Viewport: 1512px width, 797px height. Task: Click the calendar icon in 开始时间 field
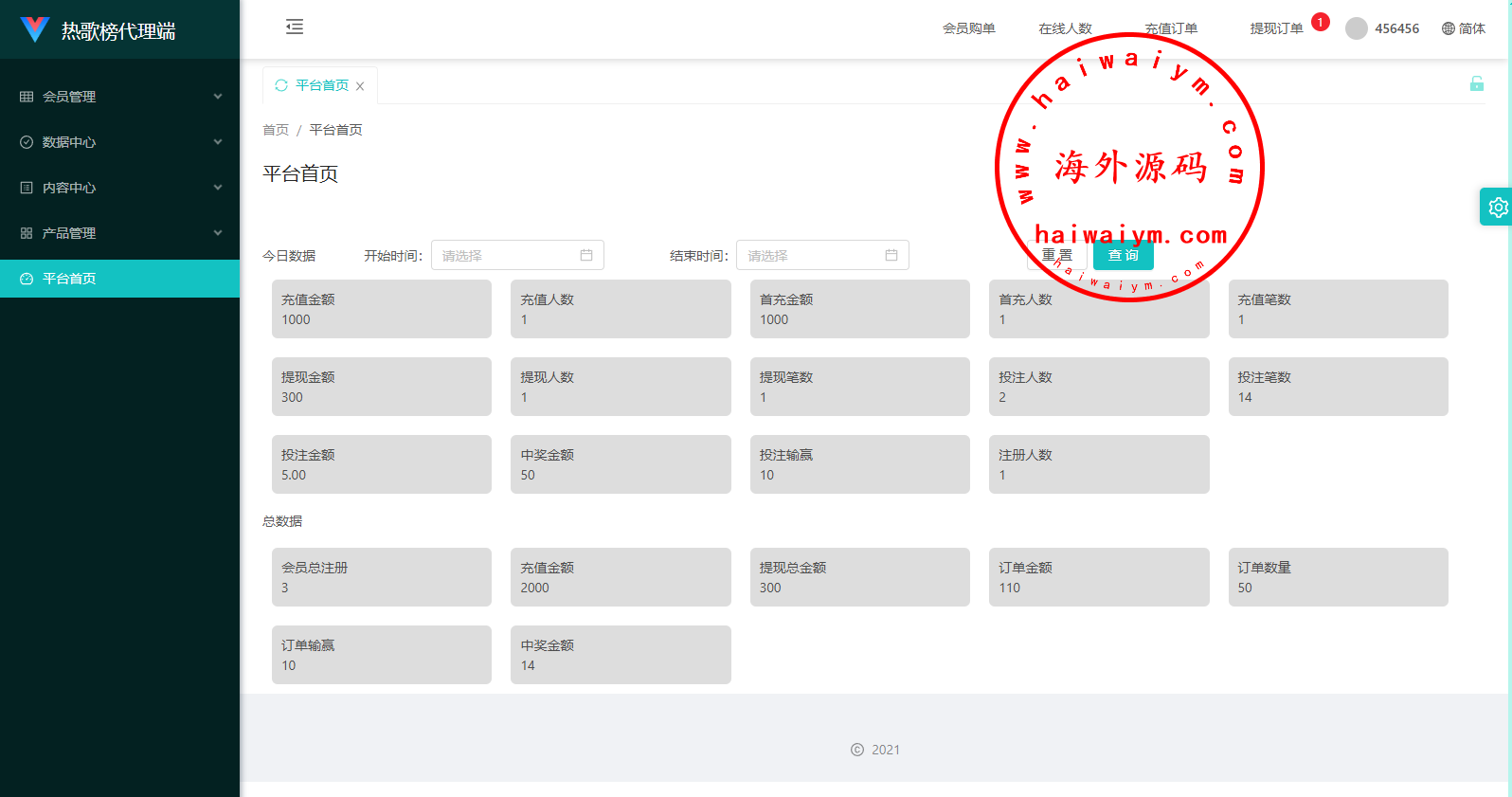[586, 255]
